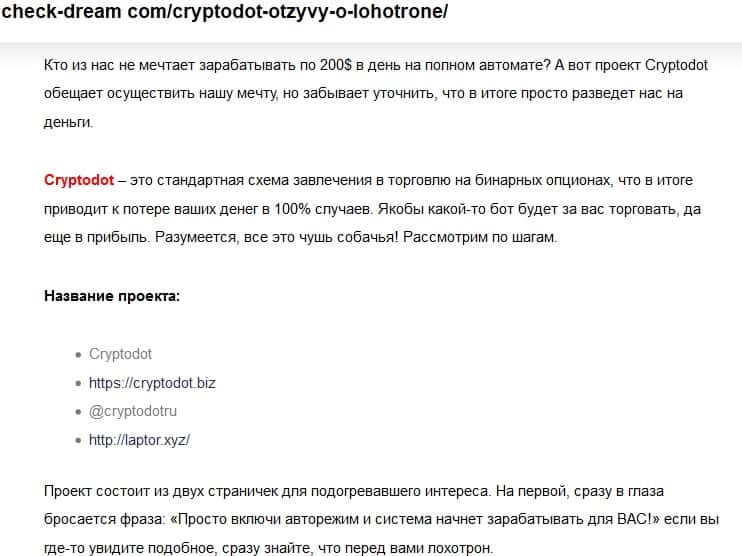The height and width of the screenshot is (556, 742).
Task: Open the http://laptor.xyz/ link
Action: point(139,440)
